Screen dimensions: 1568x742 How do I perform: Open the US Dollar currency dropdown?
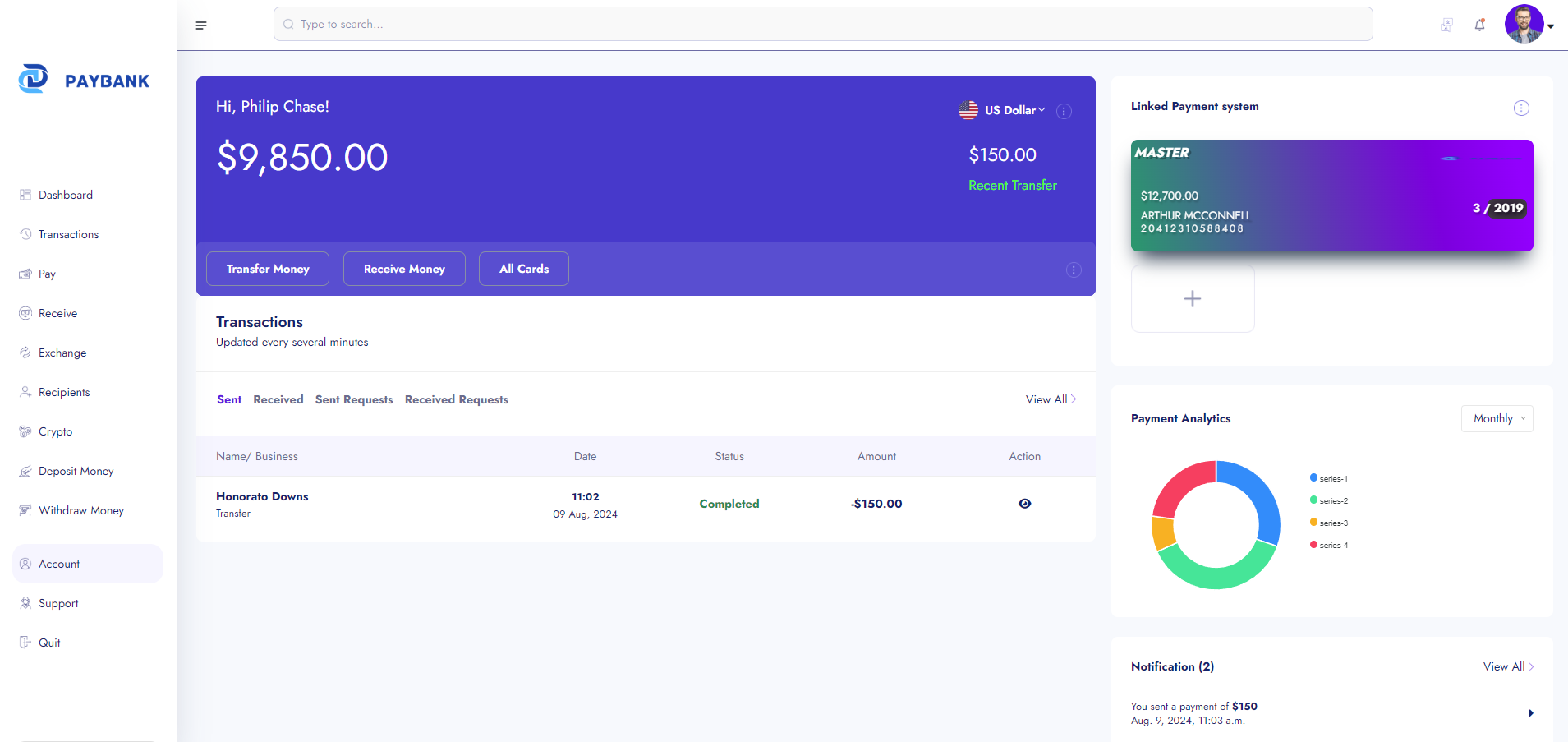point(1003,110)
